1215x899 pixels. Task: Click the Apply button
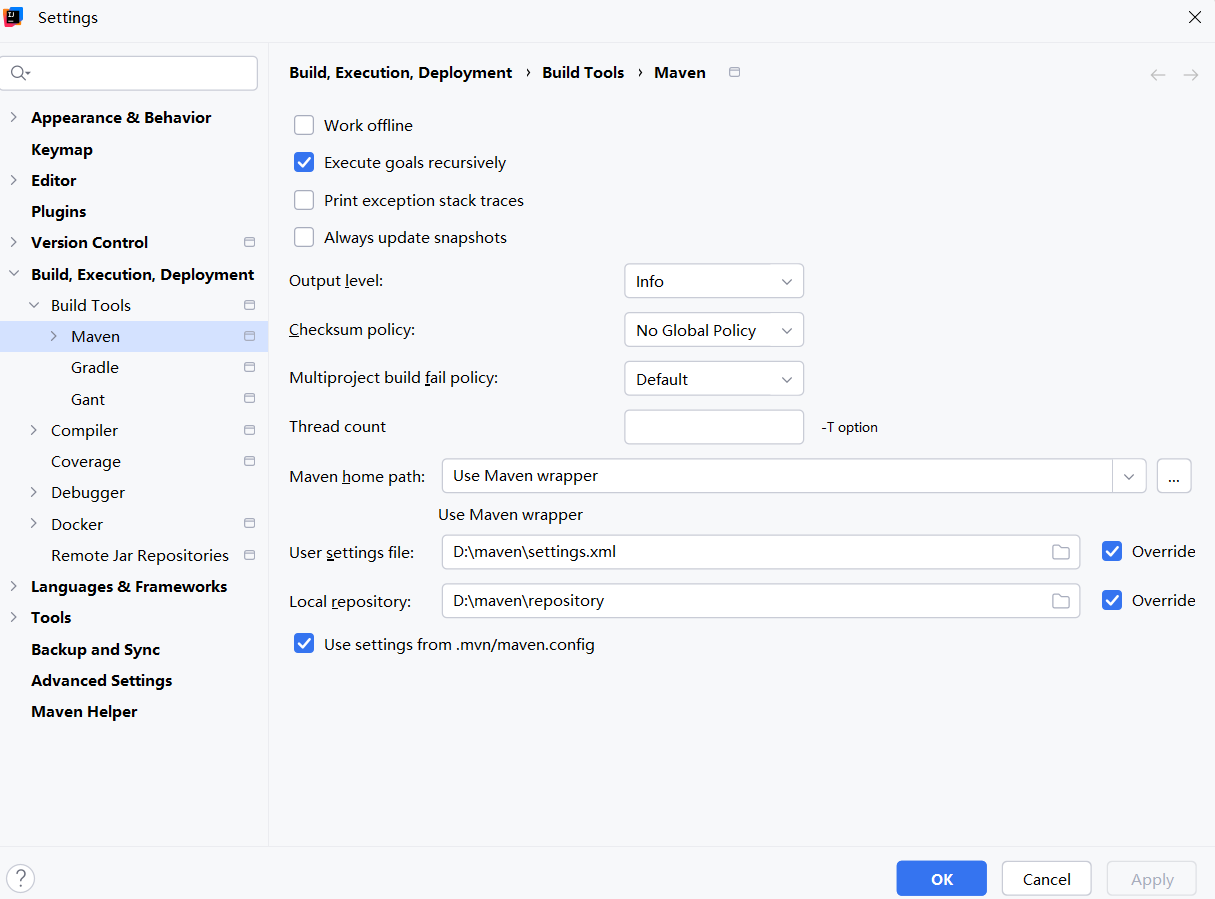(1151, 878)
